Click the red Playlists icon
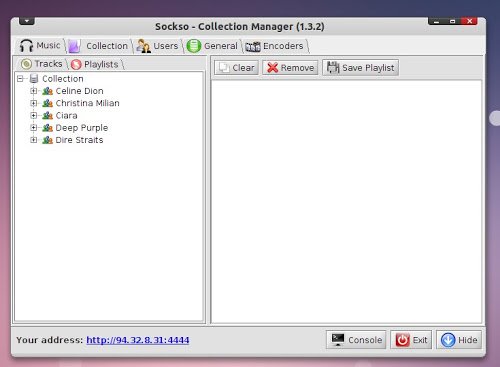500x367 pixels. tap(76, 64)
